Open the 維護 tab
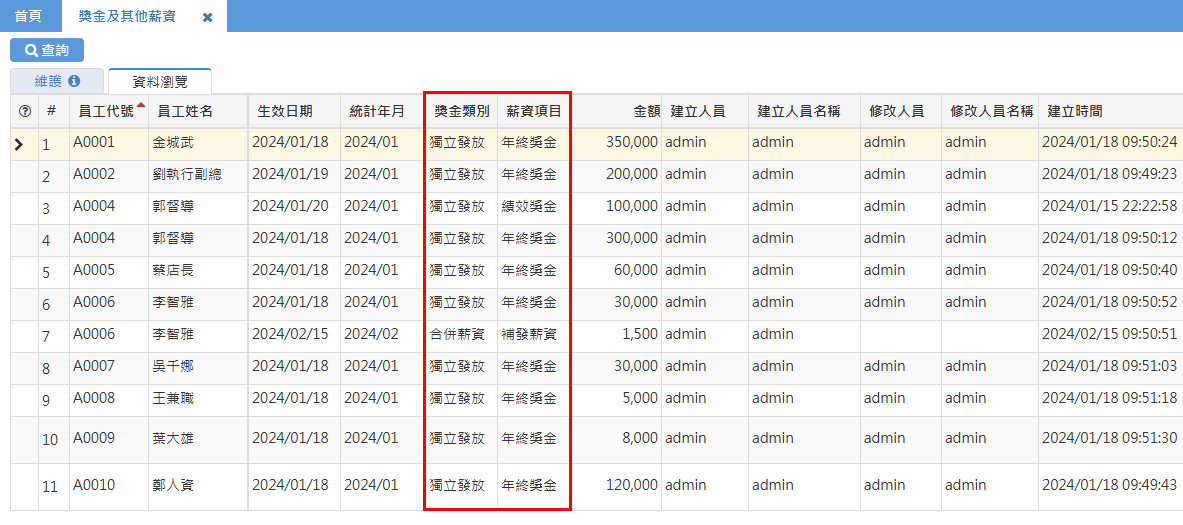Screen dimensions: 1183x525 tap(48, 81)
